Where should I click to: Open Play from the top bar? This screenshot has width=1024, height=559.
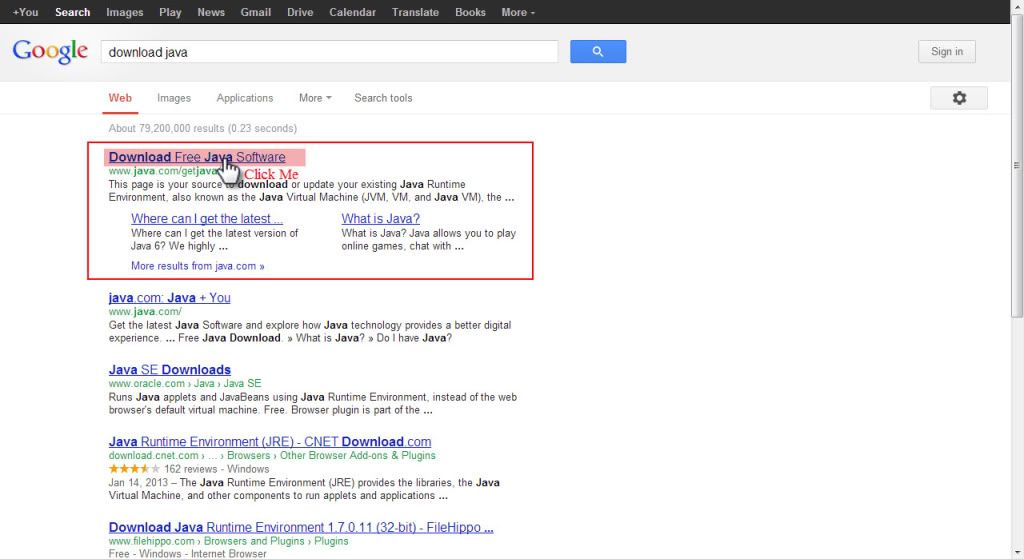pyautogui.click(x=170, y=12)
